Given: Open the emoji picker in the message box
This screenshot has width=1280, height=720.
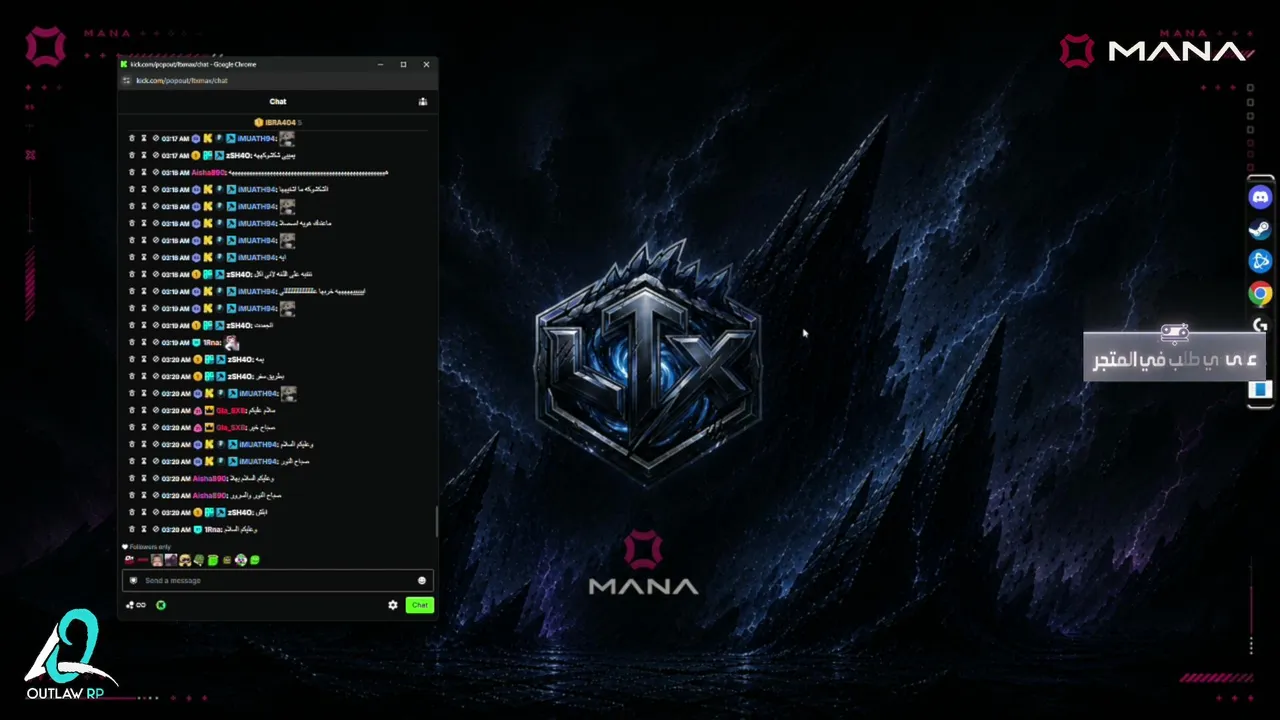Looking at the screenshot, I should [x=422, y=580].
